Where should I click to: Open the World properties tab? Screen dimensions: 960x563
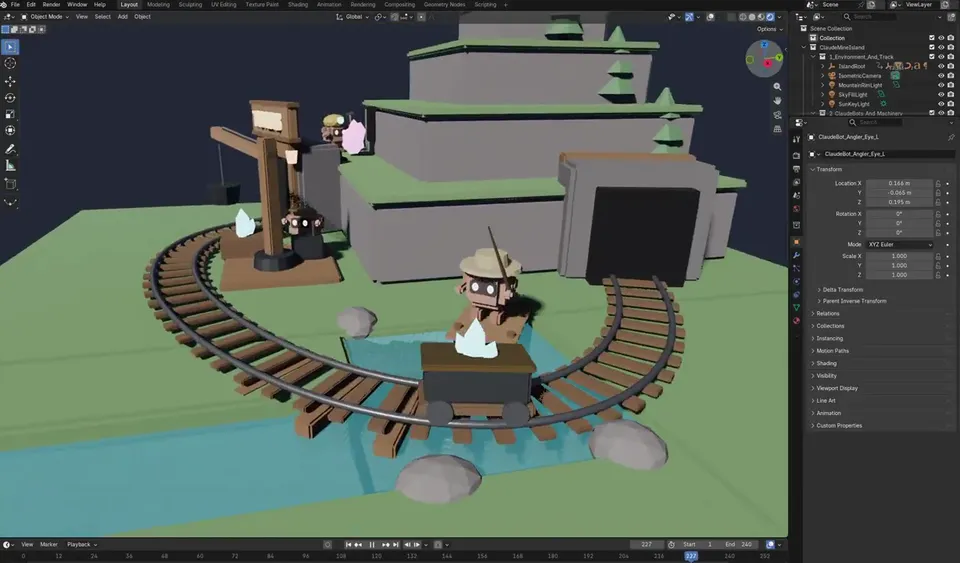click(x=797, y=209)
